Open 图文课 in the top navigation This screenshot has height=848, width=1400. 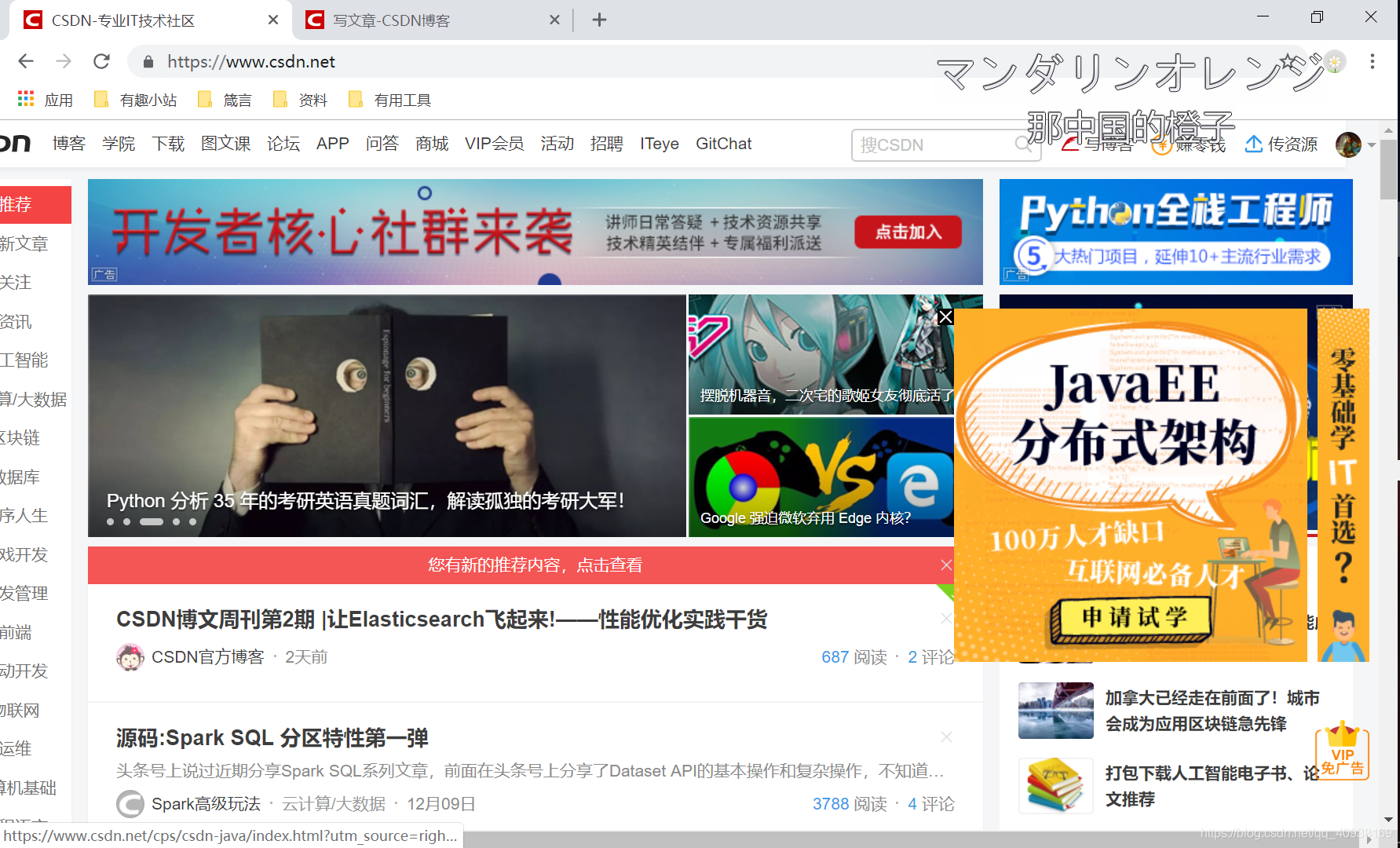point(226,144)
